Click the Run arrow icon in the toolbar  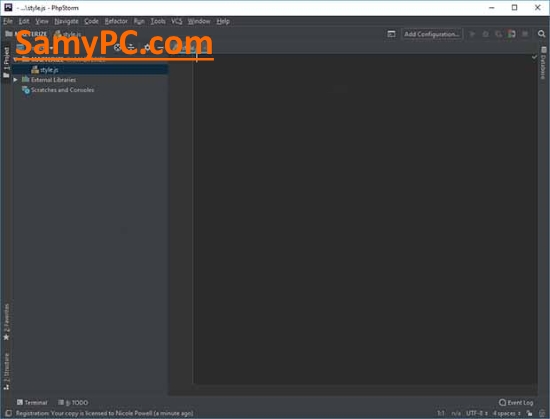(472, 34)
